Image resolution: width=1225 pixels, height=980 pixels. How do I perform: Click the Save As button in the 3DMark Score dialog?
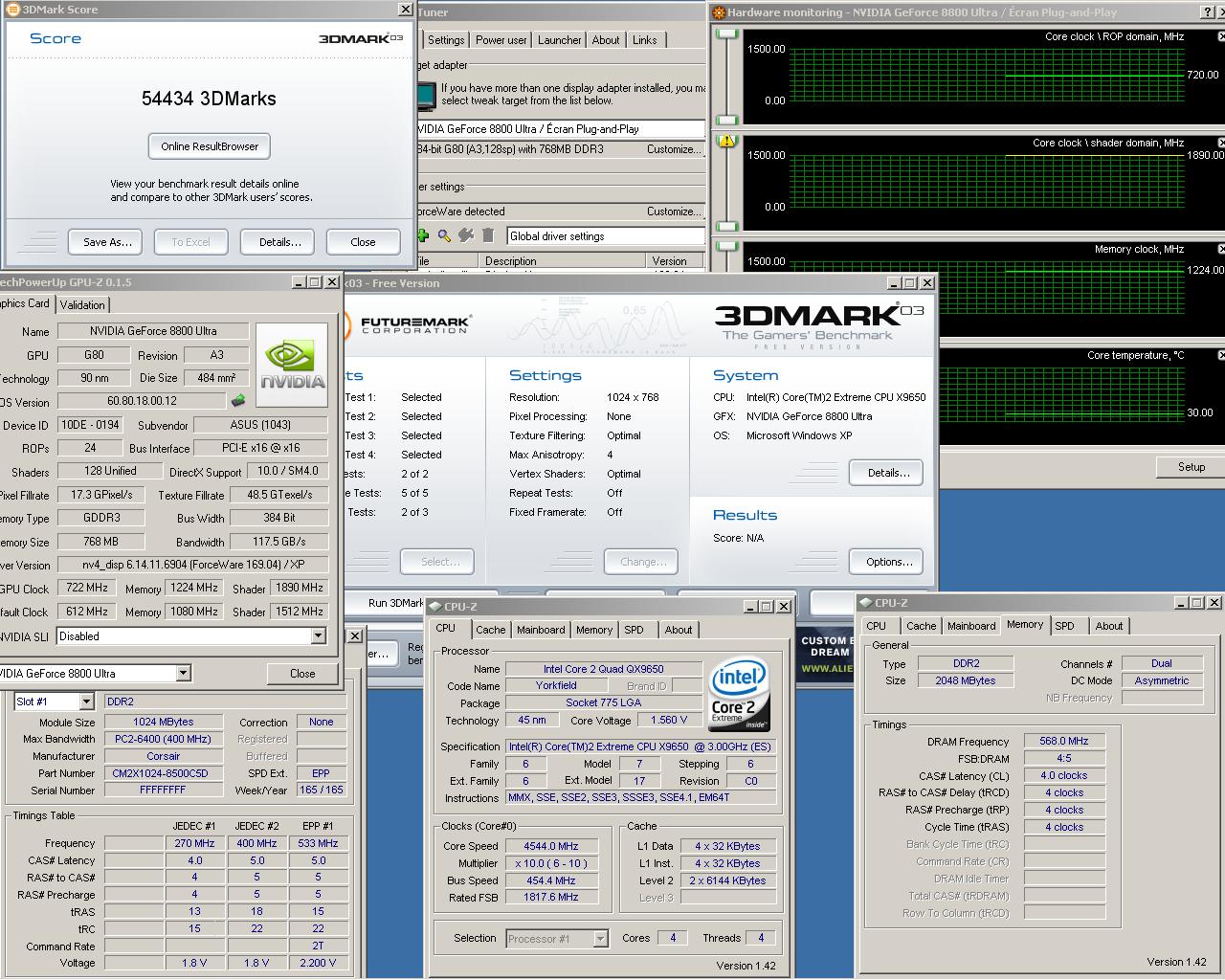(107, 242)
